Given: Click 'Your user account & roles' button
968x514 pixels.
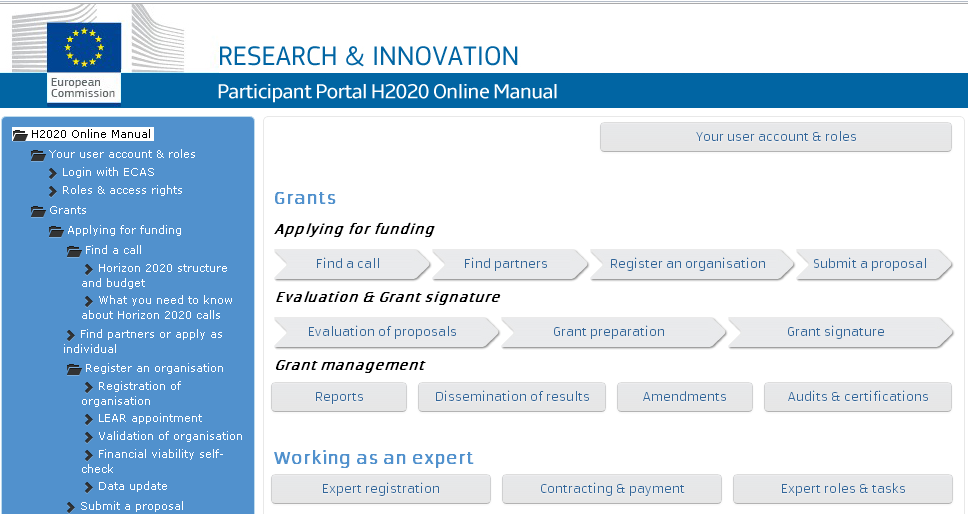Looking at the screenshot, I should (x=776, y=136).
